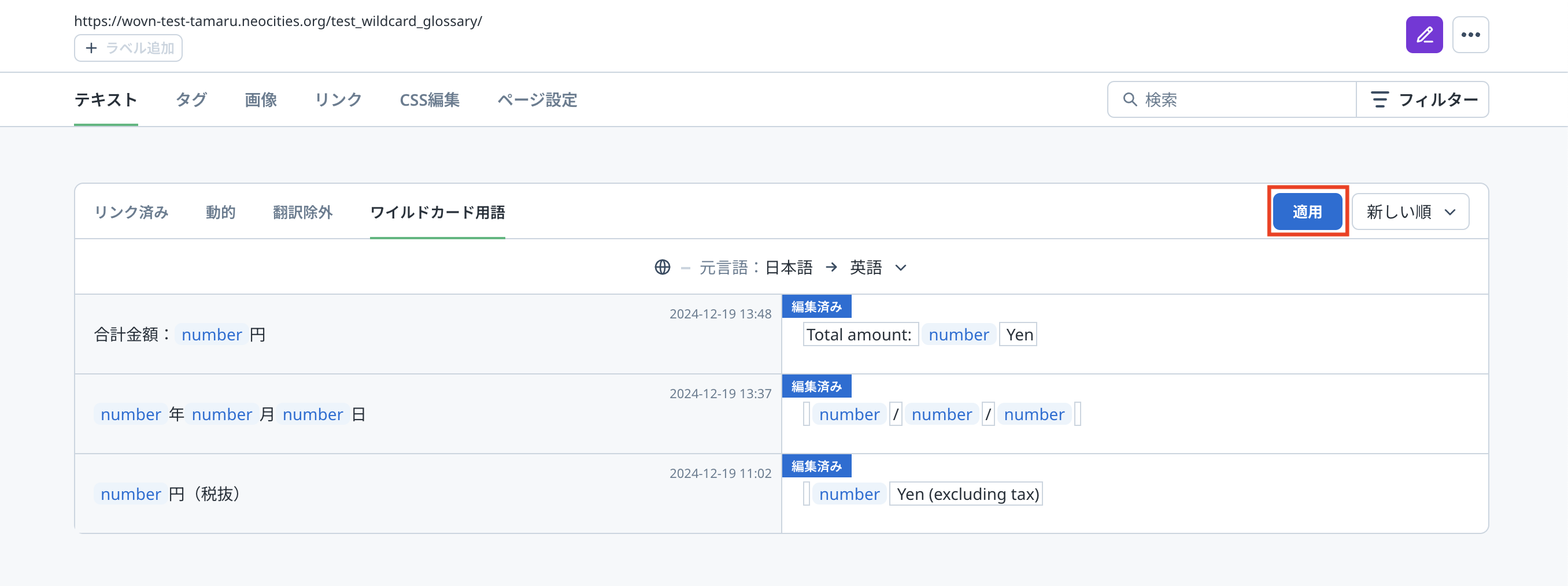1568x586 pixels.
Task: Open the 画像 tab
Action: (261, 99)
